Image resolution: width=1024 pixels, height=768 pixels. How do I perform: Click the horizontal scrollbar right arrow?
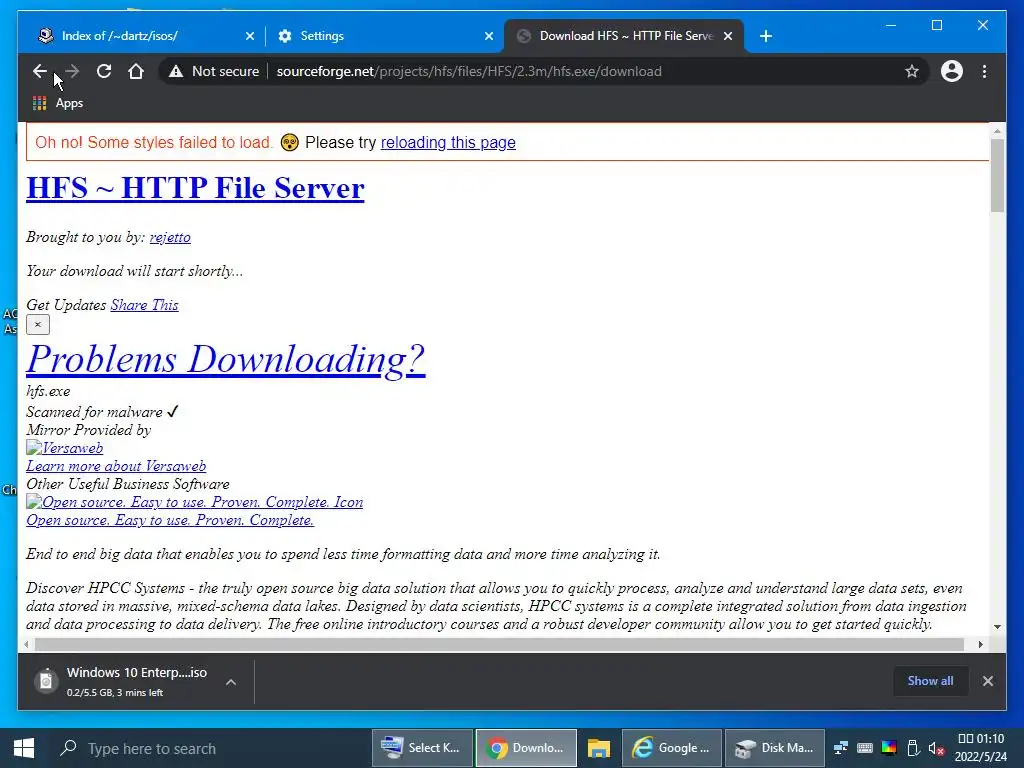980,644
